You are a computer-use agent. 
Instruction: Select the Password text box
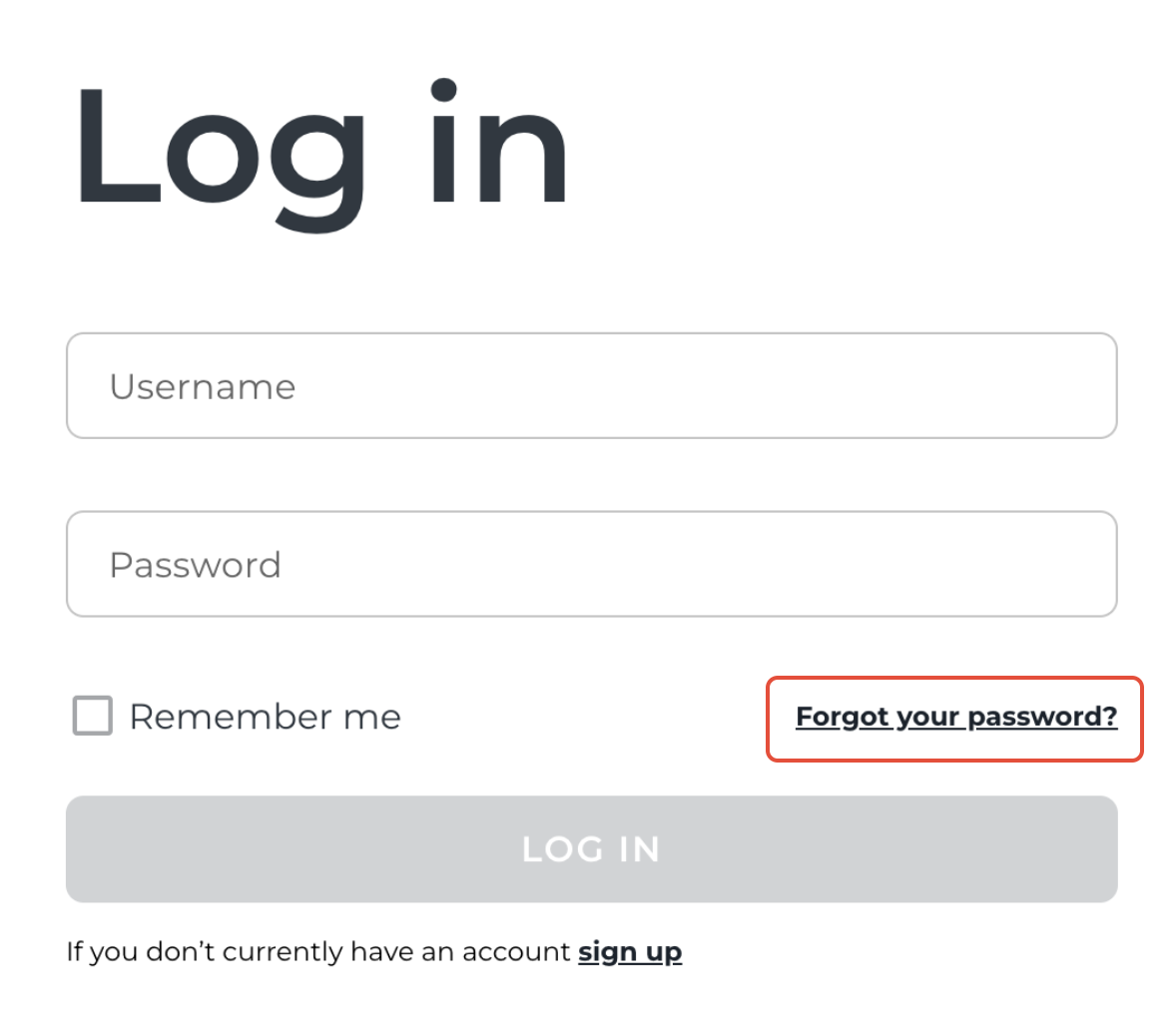591,565
